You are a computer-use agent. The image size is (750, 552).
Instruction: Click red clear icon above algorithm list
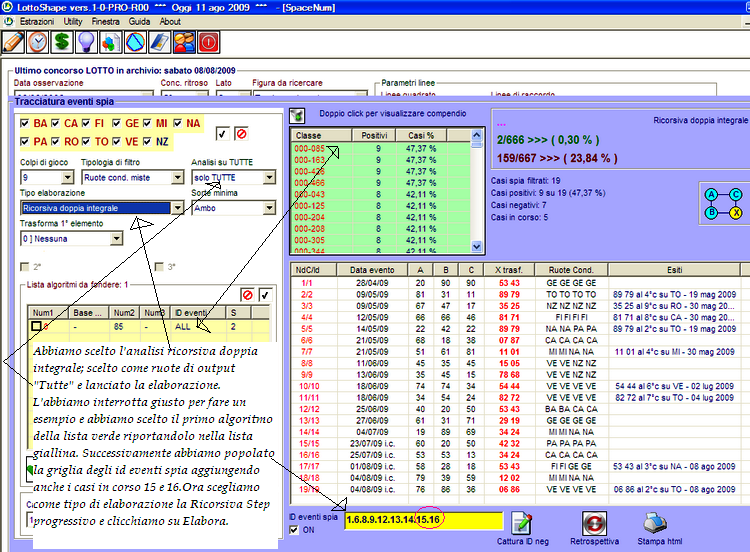(247, 295)
